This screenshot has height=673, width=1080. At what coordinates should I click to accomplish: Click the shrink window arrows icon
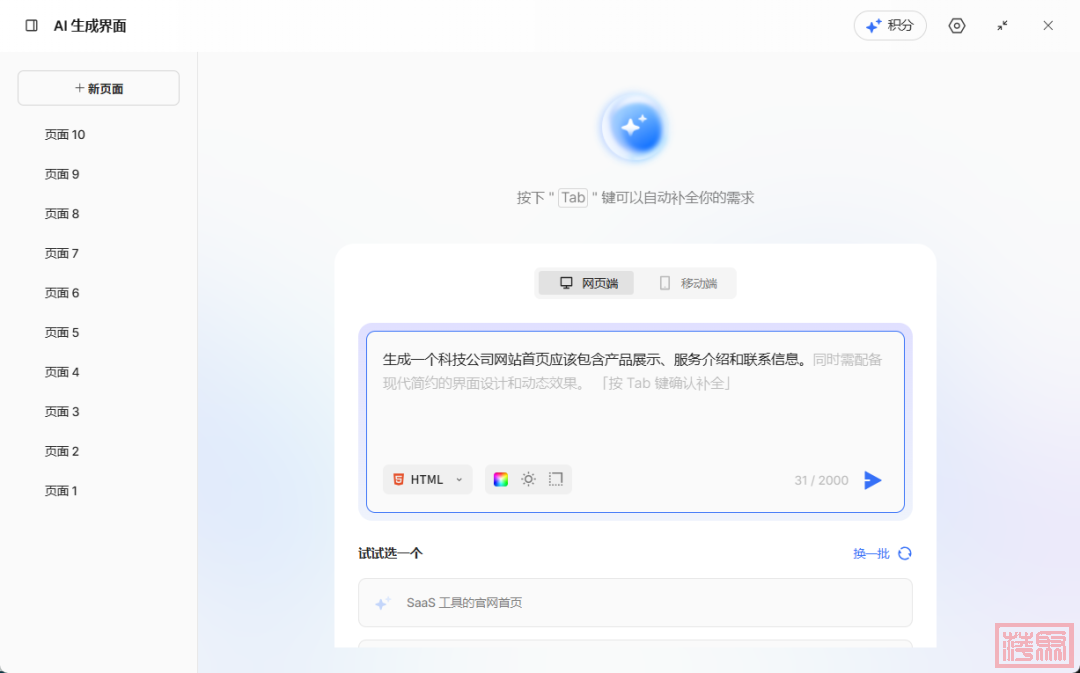tap(1002, 26)
